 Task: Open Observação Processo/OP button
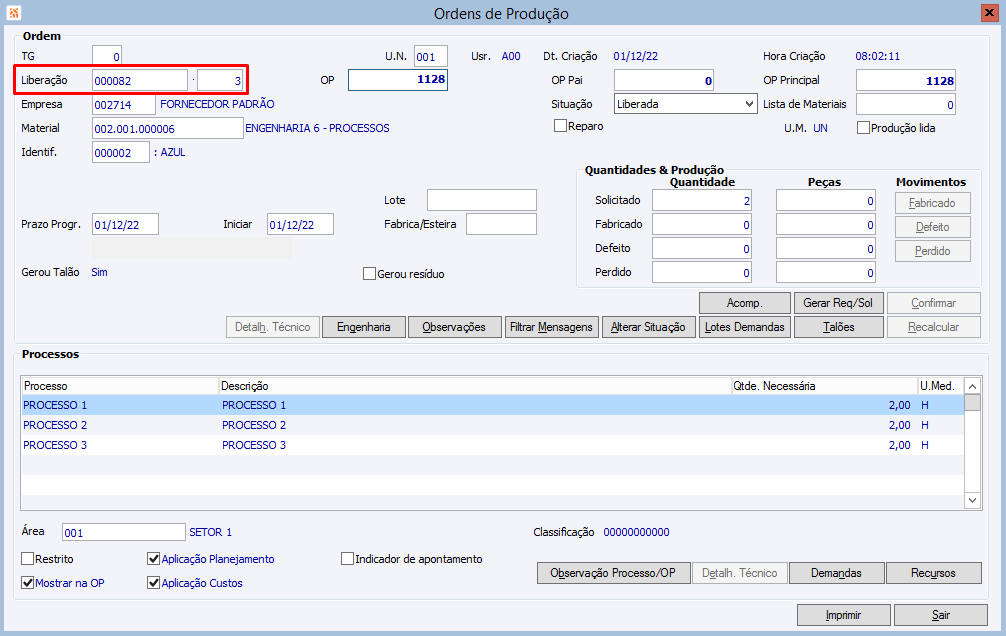613,573
